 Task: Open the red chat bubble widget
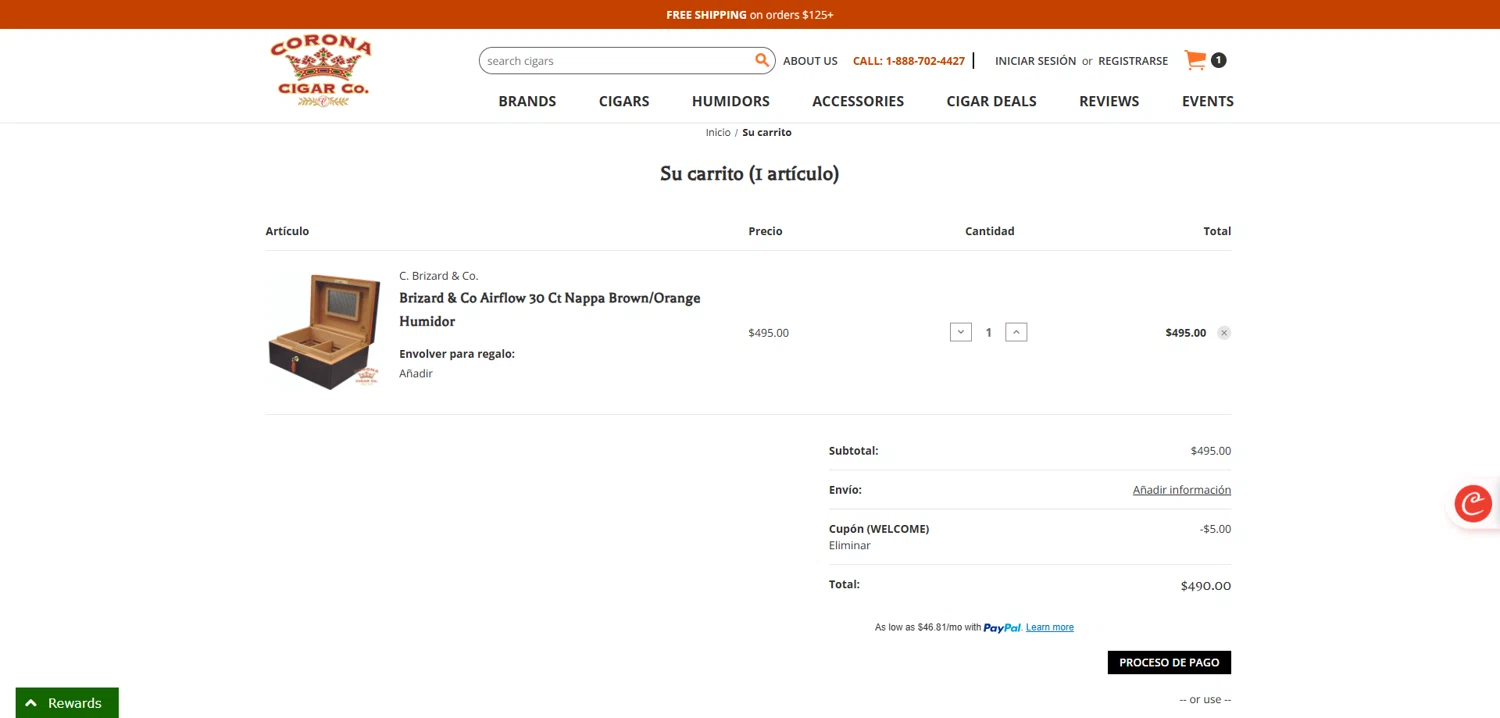[1473, 503]
